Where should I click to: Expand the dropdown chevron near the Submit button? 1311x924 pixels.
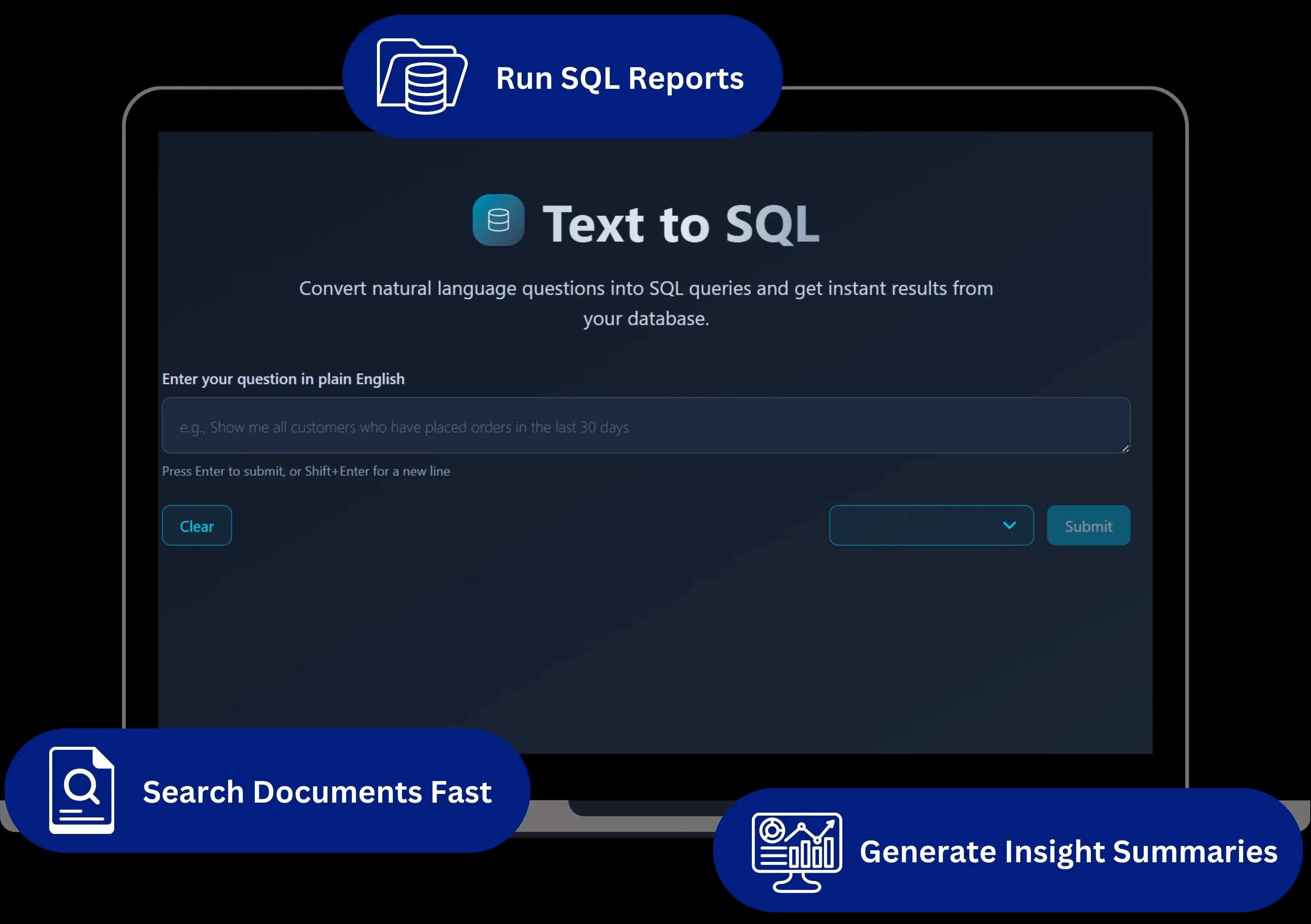tap(1009, 525)
